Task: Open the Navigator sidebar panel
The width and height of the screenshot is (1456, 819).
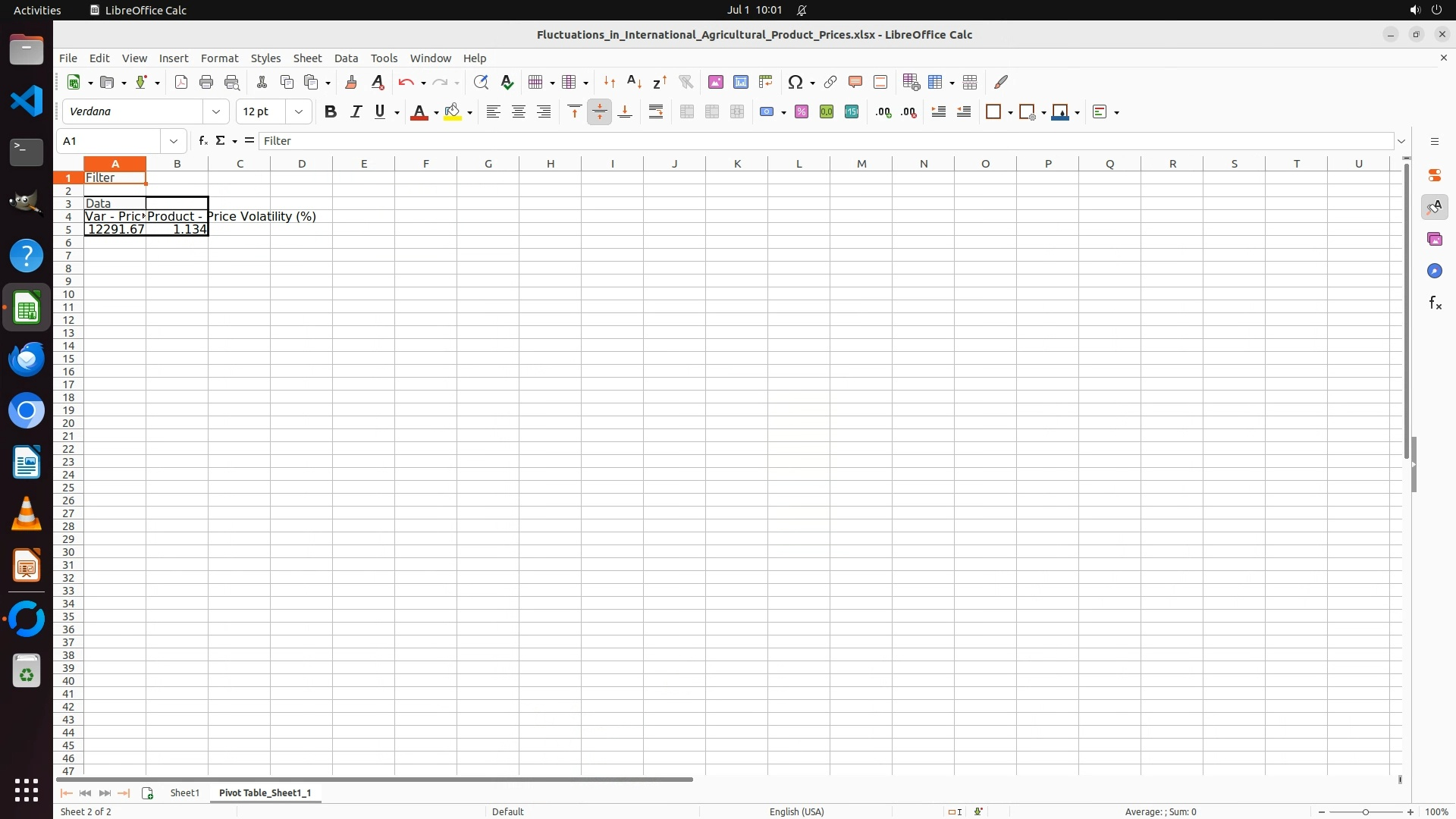Action: pyautogui.click(x=1435, y=271)
